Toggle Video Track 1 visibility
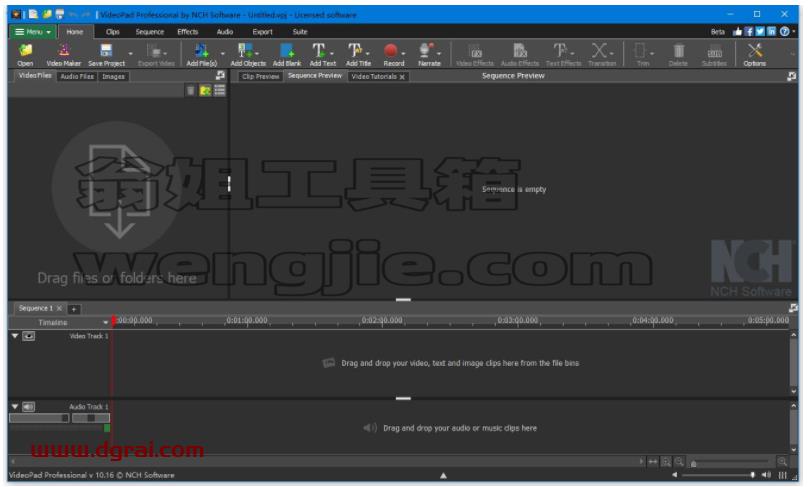 click(x=29, y=336)
